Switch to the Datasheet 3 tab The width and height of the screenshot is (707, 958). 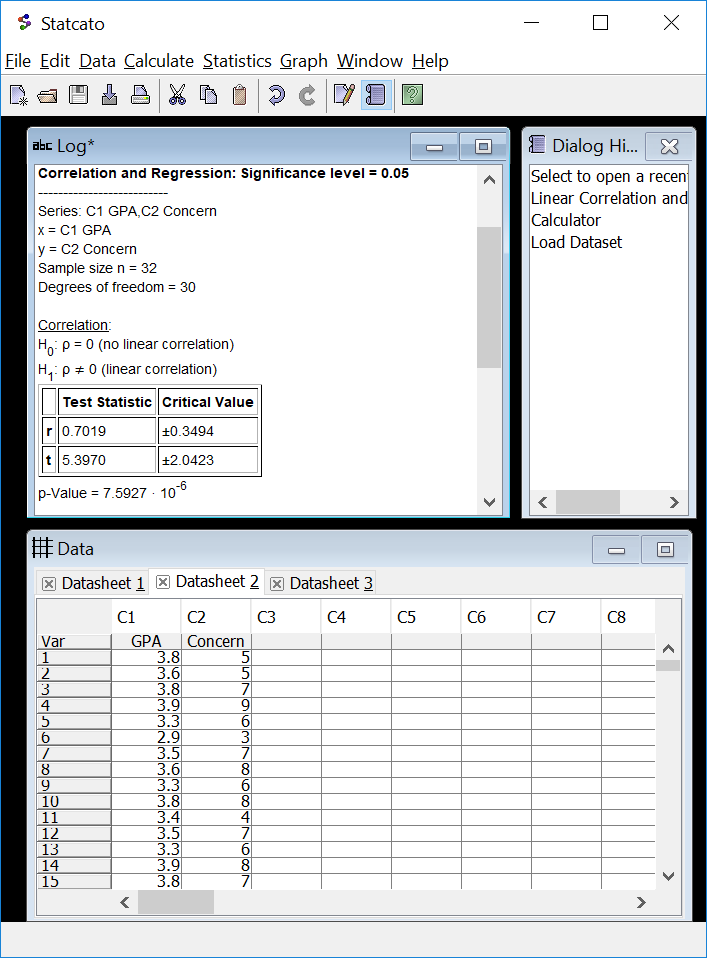click(330, 583)
